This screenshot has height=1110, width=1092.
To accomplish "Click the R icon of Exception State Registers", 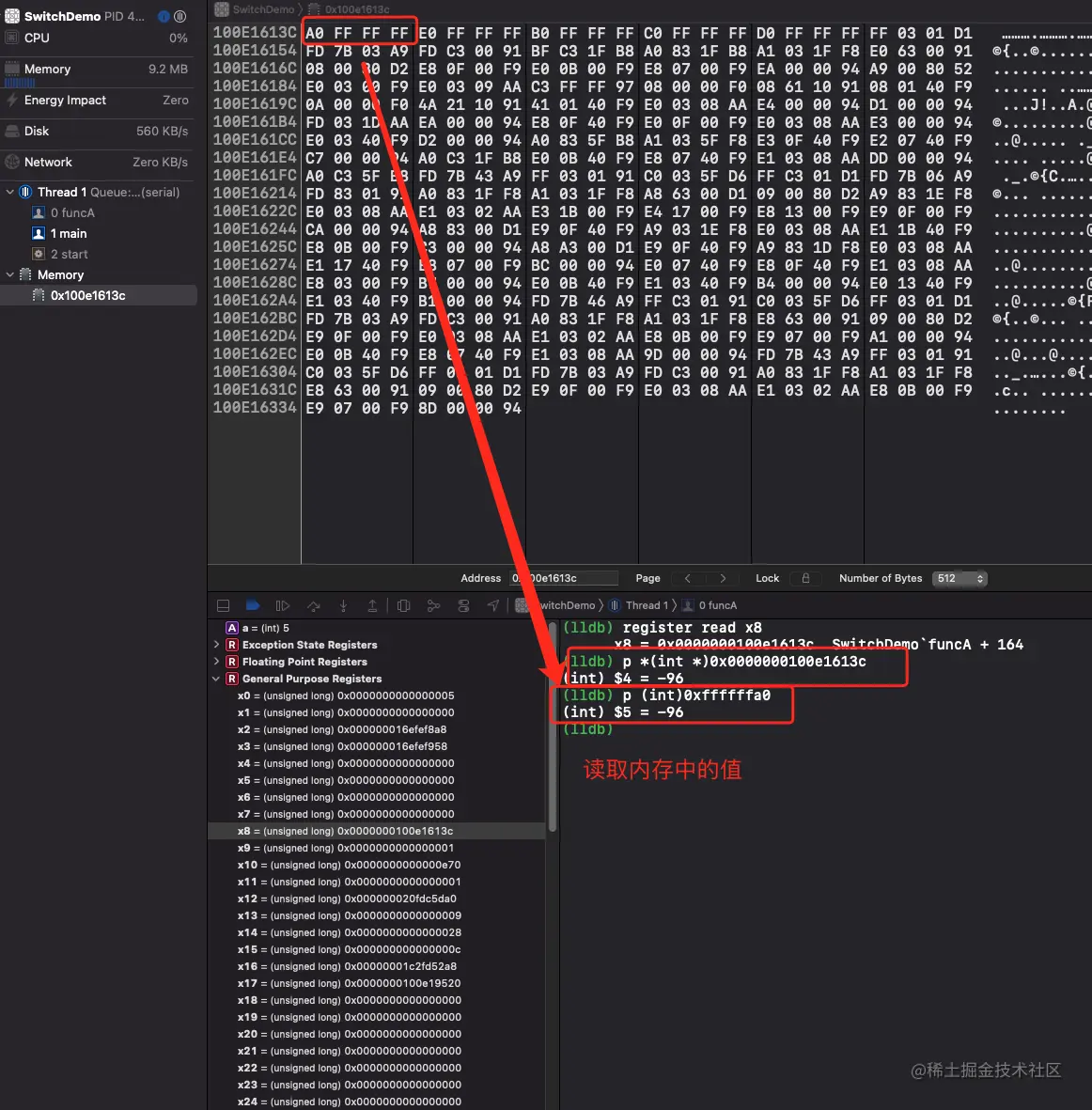I will point(231,645).
